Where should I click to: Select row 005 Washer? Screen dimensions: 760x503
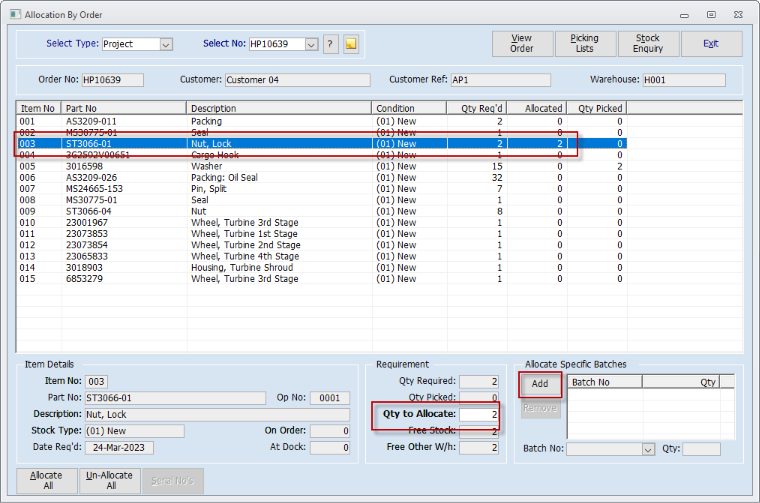[x=322, y=166]
